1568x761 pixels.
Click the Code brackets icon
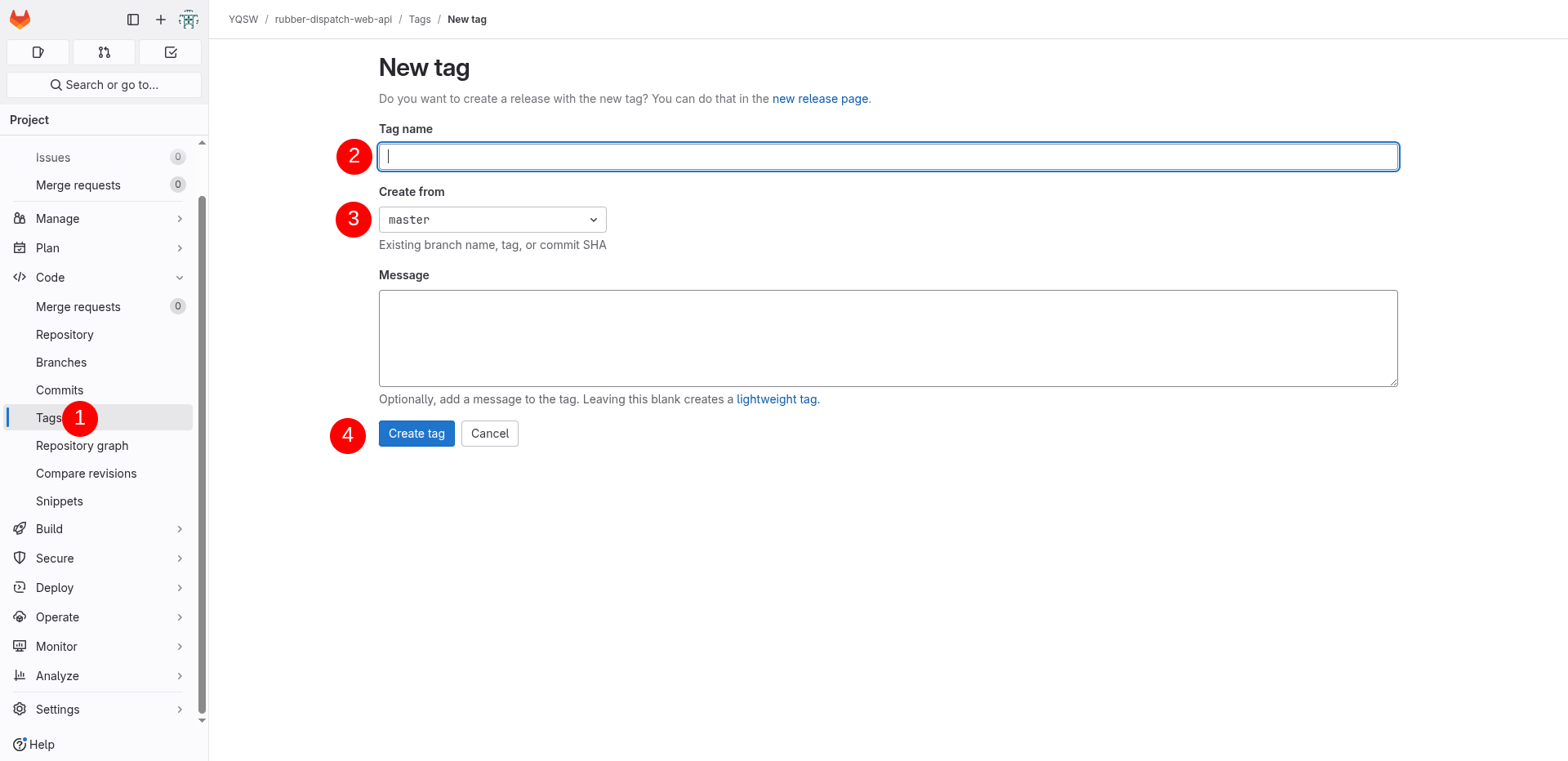tap(20, 278)
